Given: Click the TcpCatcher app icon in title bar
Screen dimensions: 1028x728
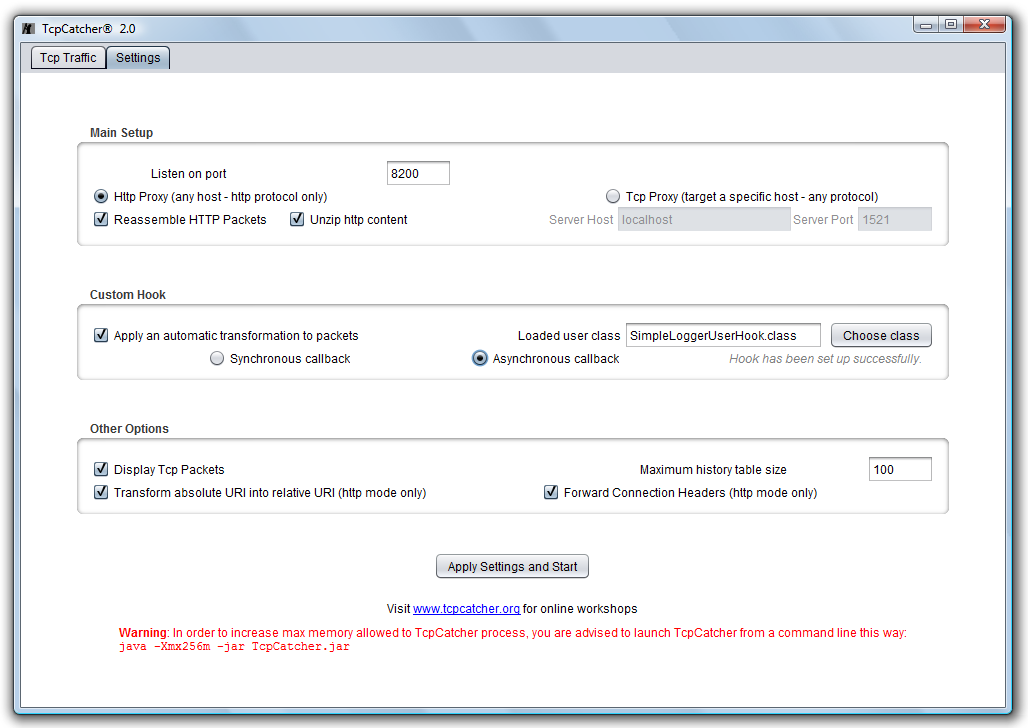Looking at the screenshot, I should (x=28, y=29).
